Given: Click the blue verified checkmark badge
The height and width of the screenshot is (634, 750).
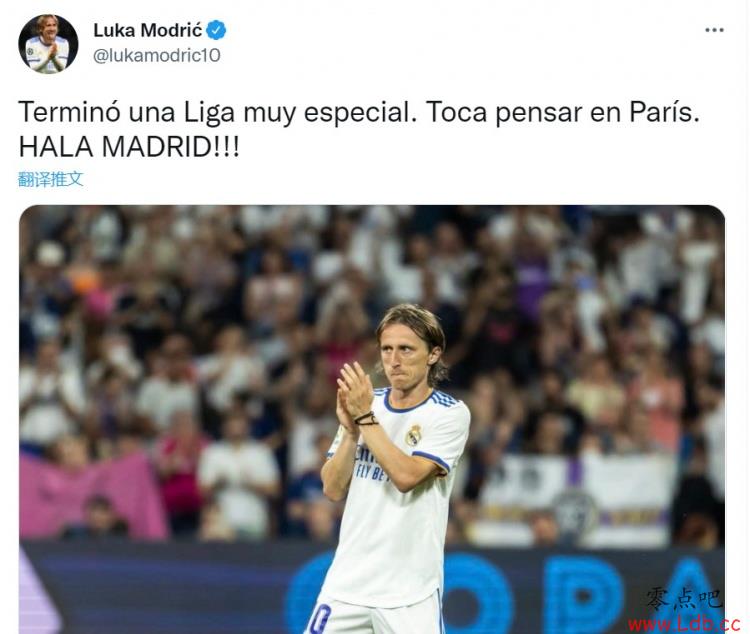Looking at the screenshot, I should point(216,30).
